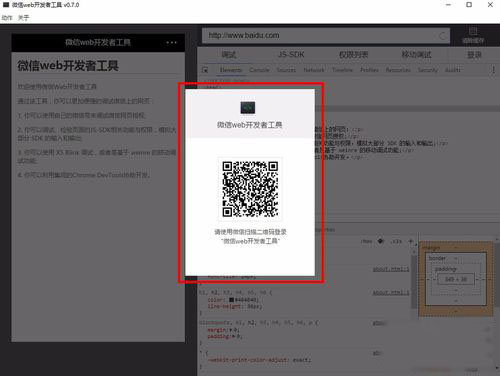
Task: Open the 关于 menu
Action: click(x=23, y=18)
